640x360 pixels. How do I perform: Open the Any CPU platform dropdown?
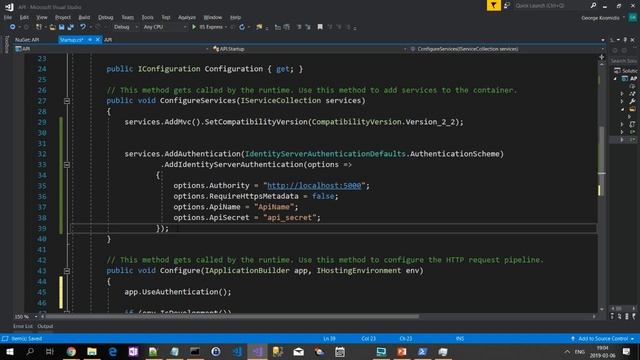tap(165, 27)
